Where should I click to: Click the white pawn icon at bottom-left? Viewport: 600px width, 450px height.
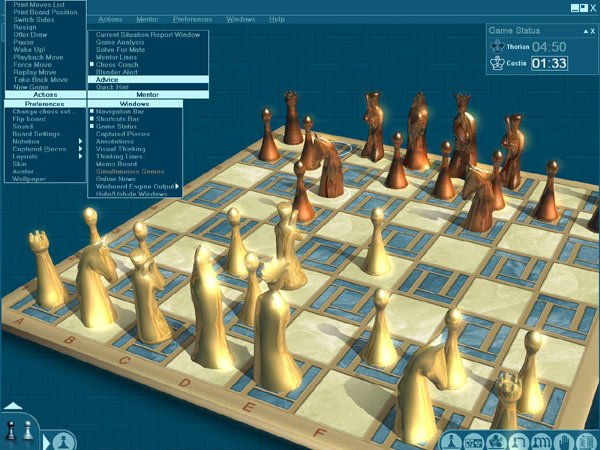coord(28,431)
